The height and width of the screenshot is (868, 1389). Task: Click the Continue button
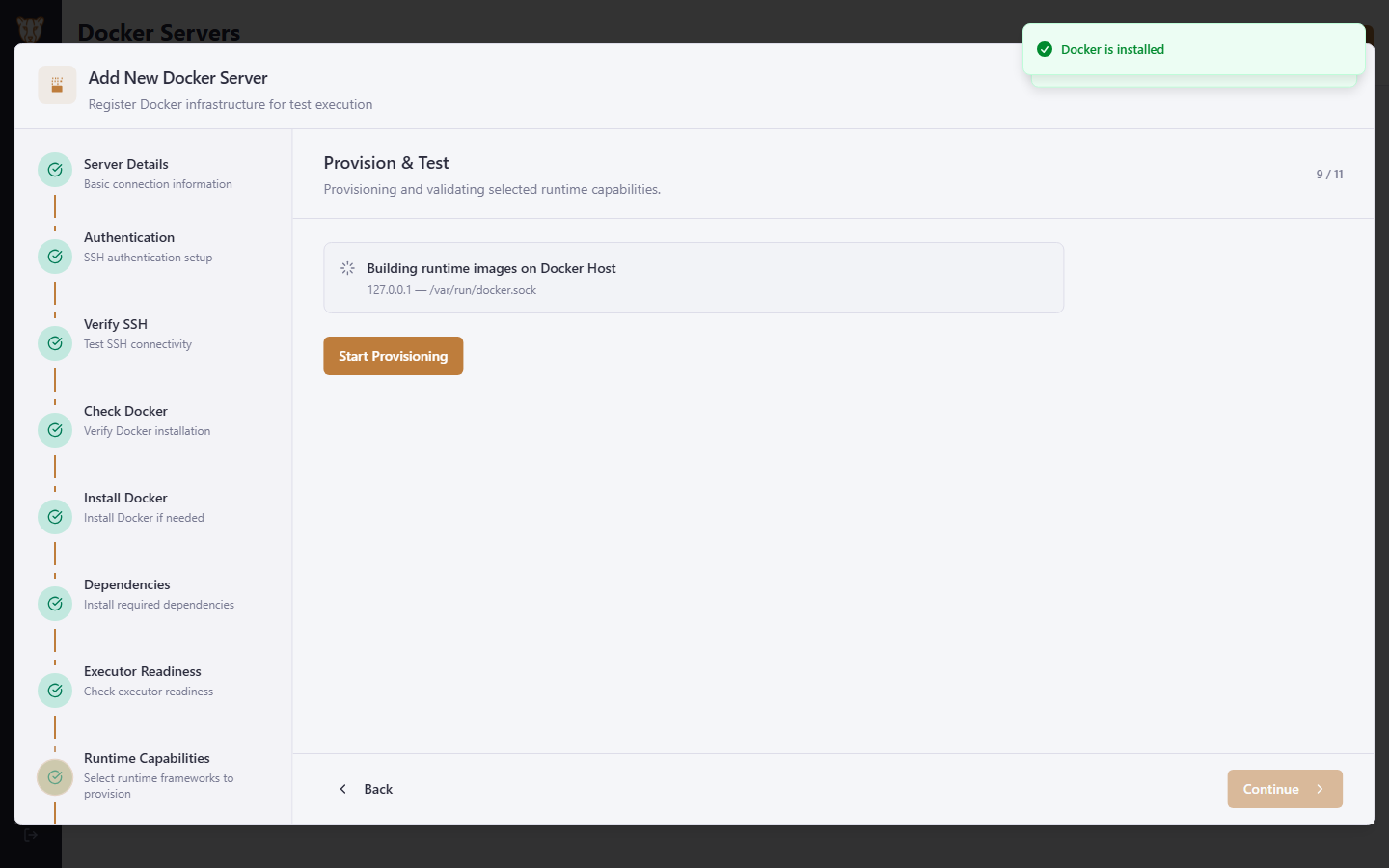coord(1285,789)
